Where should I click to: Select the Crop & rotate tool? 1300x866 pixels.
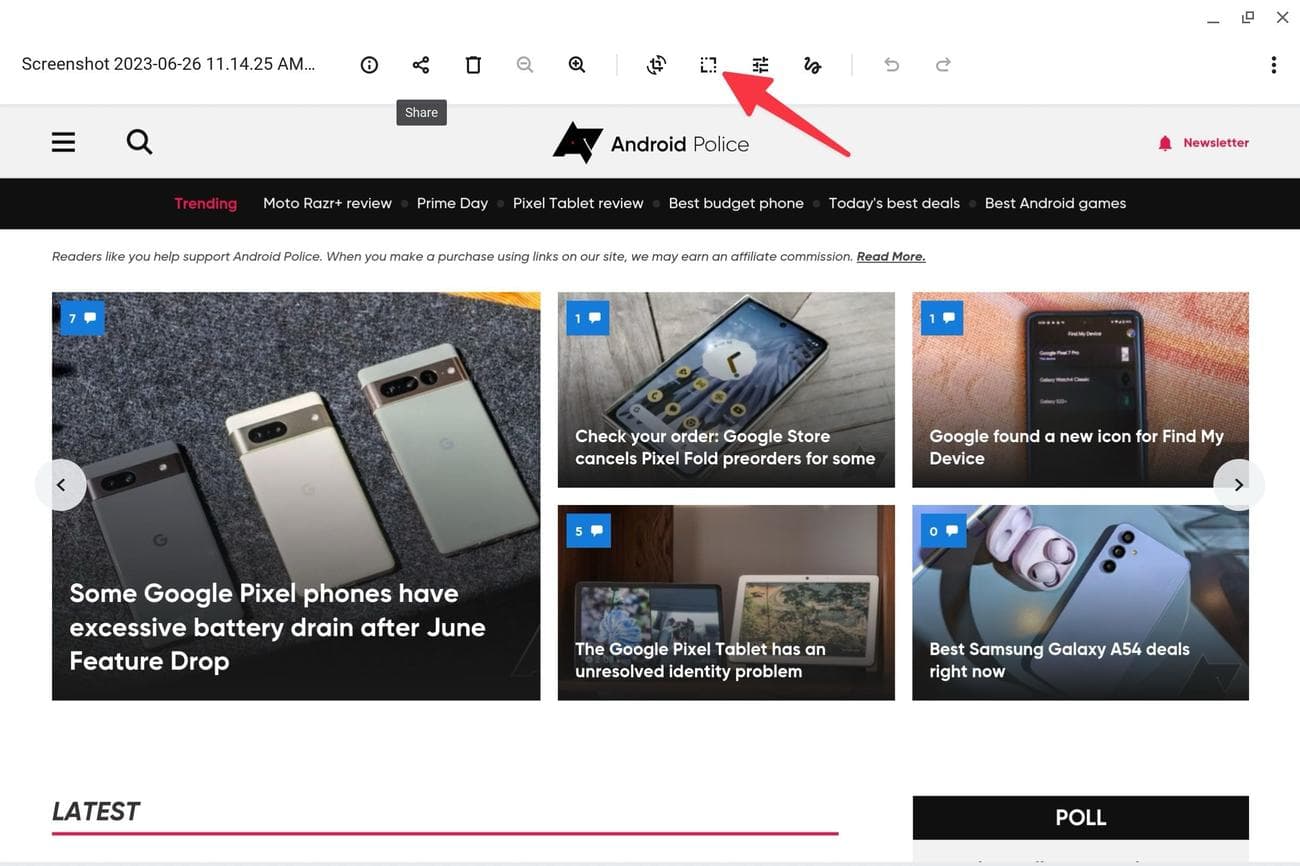pyautogui.click(x=656, y=65)
